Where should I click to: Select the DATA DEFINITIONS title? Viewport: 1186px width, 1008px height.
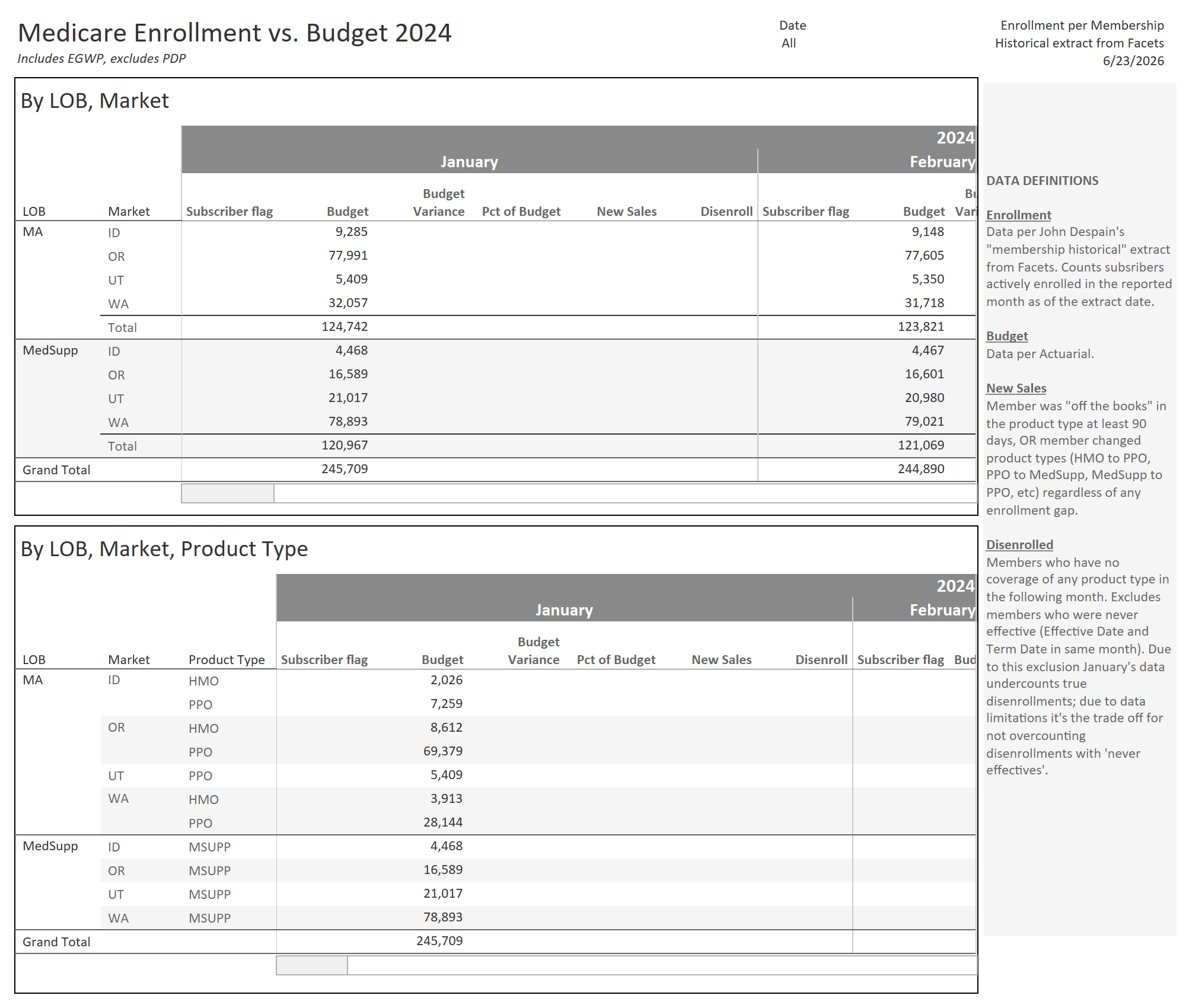click(x=1042, y=181)
